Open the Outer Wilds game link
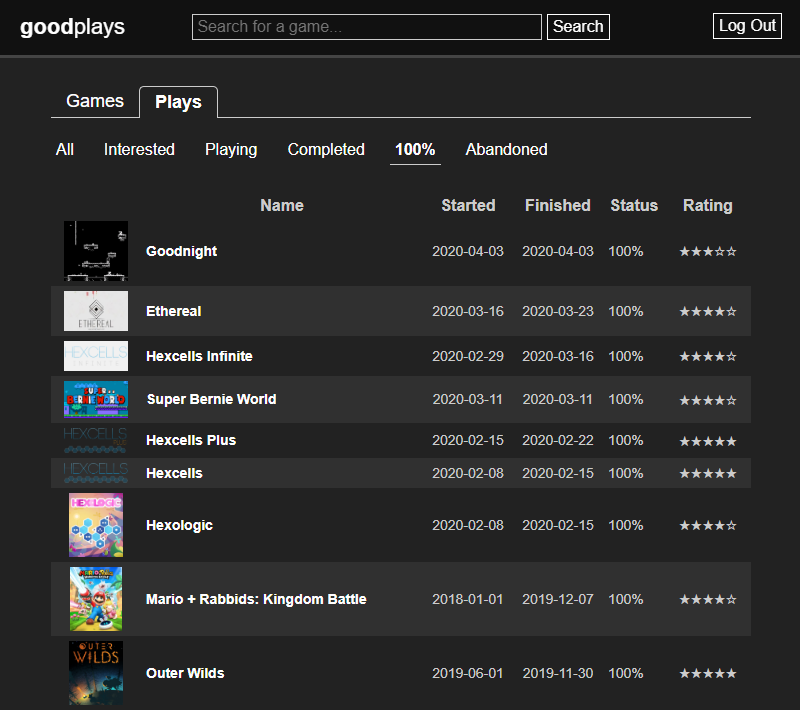Screen dimensions: 800x710 (185, 673)
